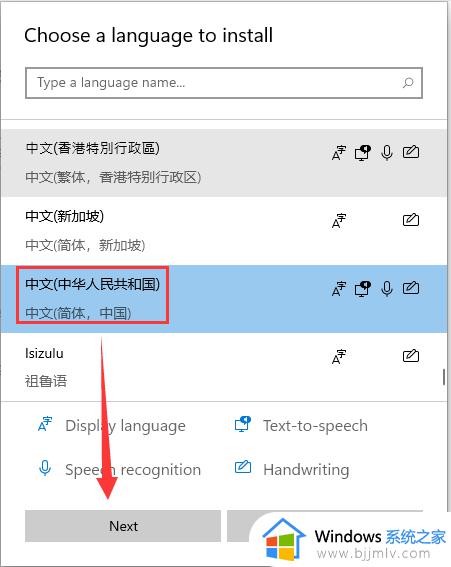This screenshot has width=451, height=567.
Task: Click display language icon in Isizulu row
Action: coord(339,357)
